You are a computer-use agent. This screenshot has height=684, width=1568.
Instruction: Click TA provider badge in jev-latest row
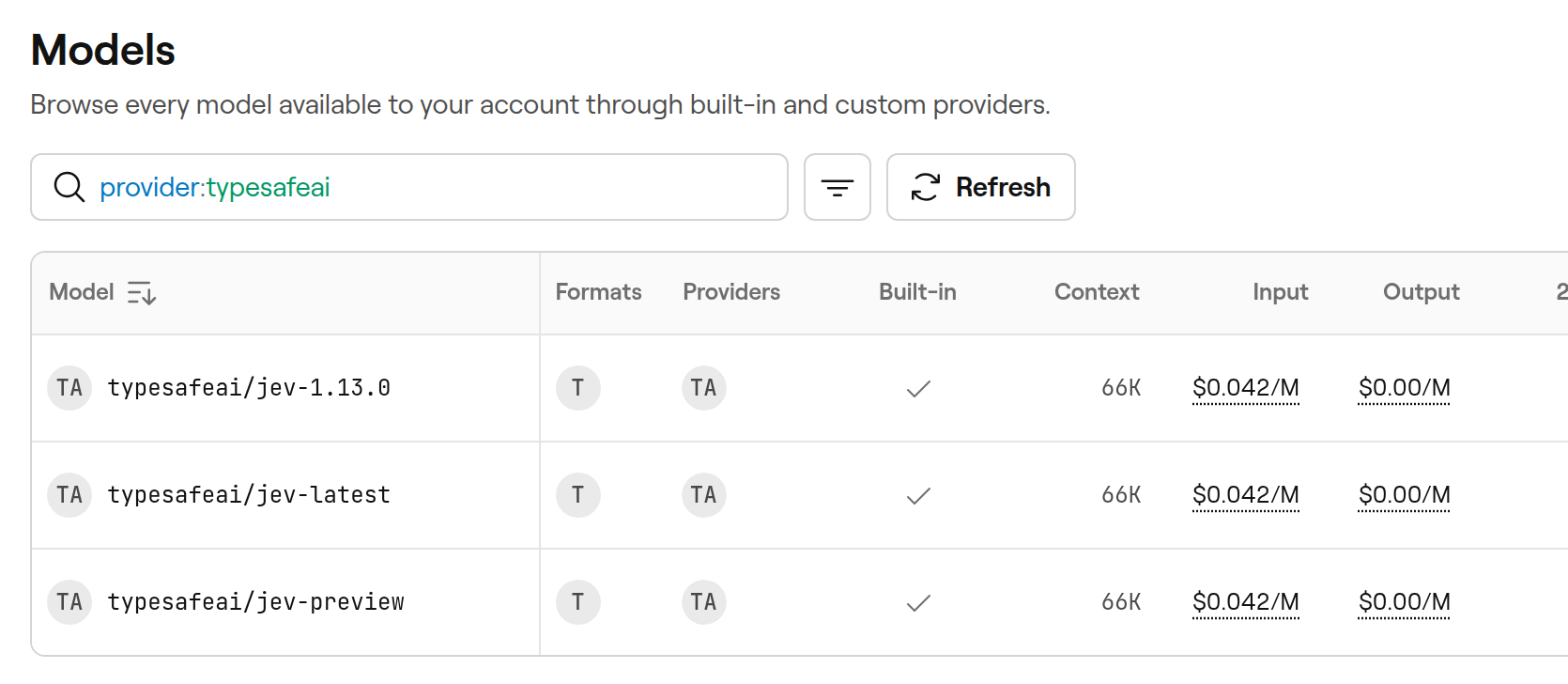704,495
